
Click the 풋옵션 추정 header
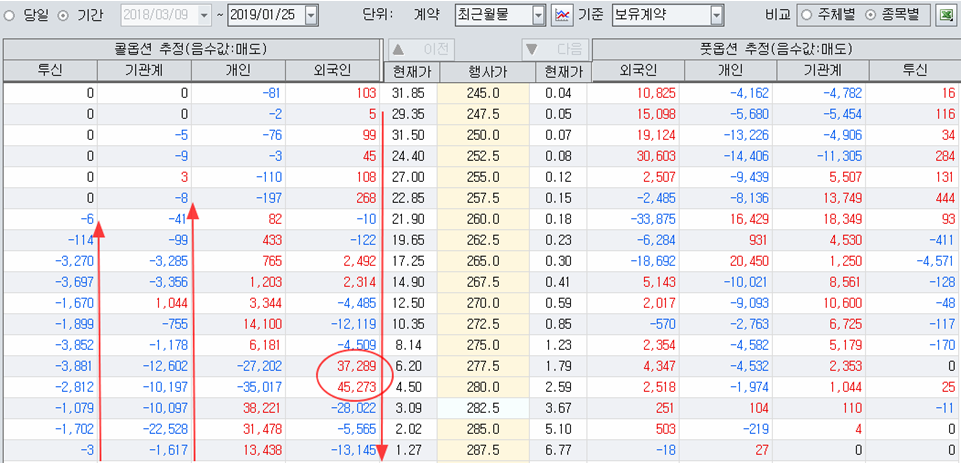pyautogui.click(x=776, y=49)
